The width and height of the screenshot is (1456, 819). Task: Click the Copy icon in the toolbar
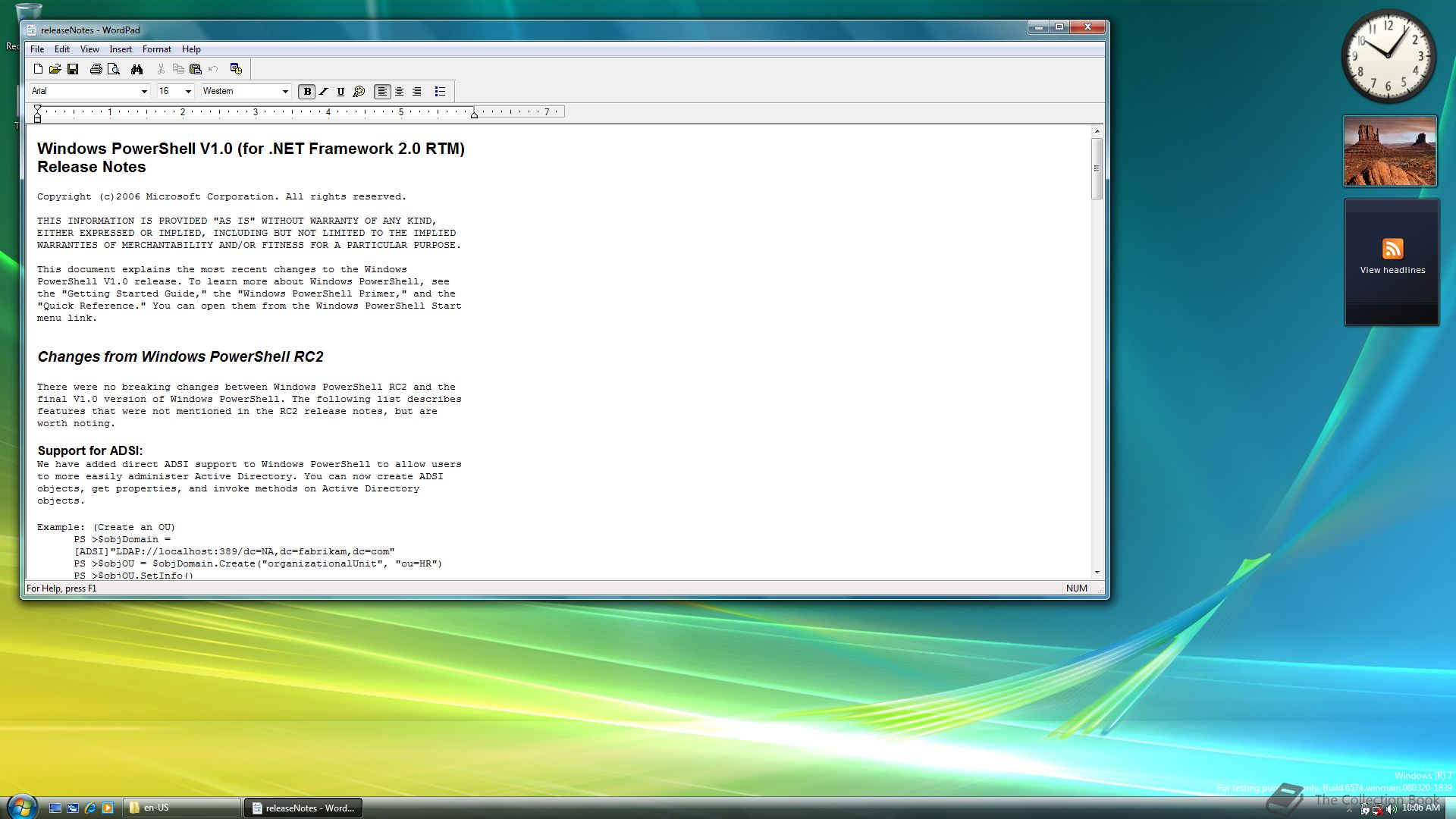click(x=178, y=69)
